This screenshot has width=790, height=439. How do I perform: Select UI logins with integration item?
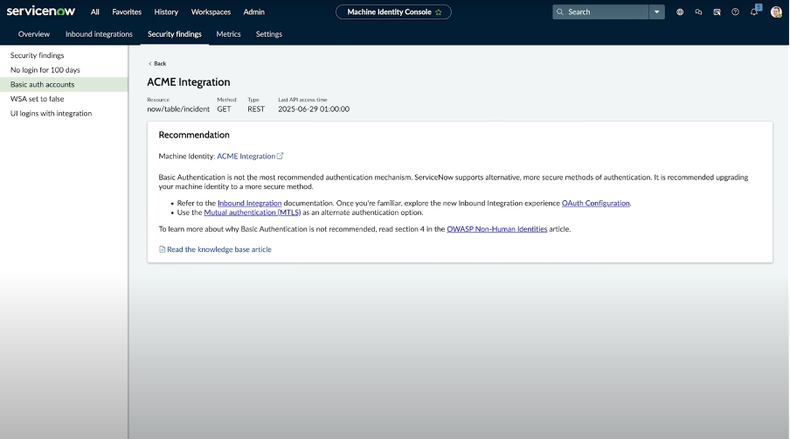click(x=51, y=113)
